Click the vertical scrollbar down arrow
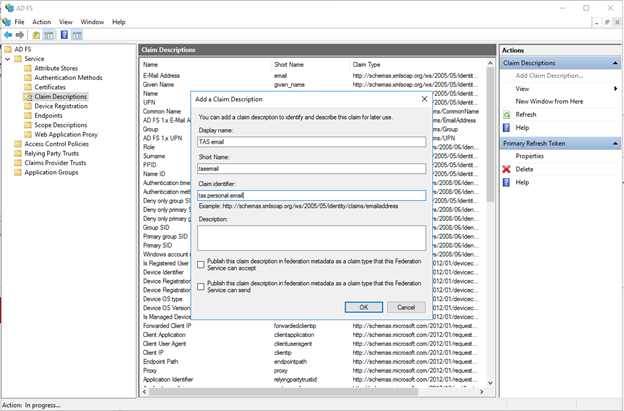The width and height of the screenshot is (624, 411). [490, 383]
